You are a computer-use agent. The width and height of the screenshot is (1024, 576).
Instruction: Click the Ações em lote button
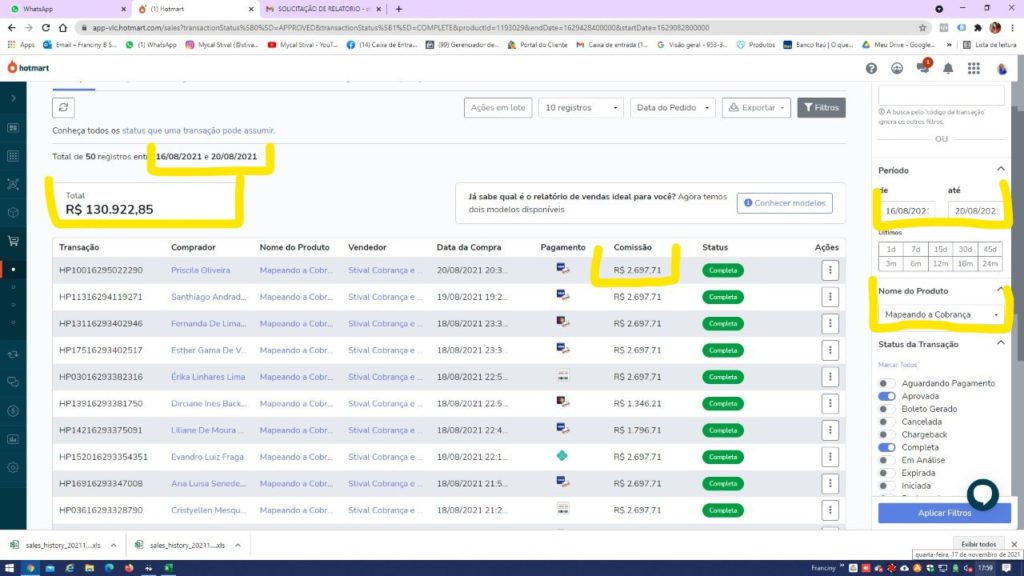point(498,108)
